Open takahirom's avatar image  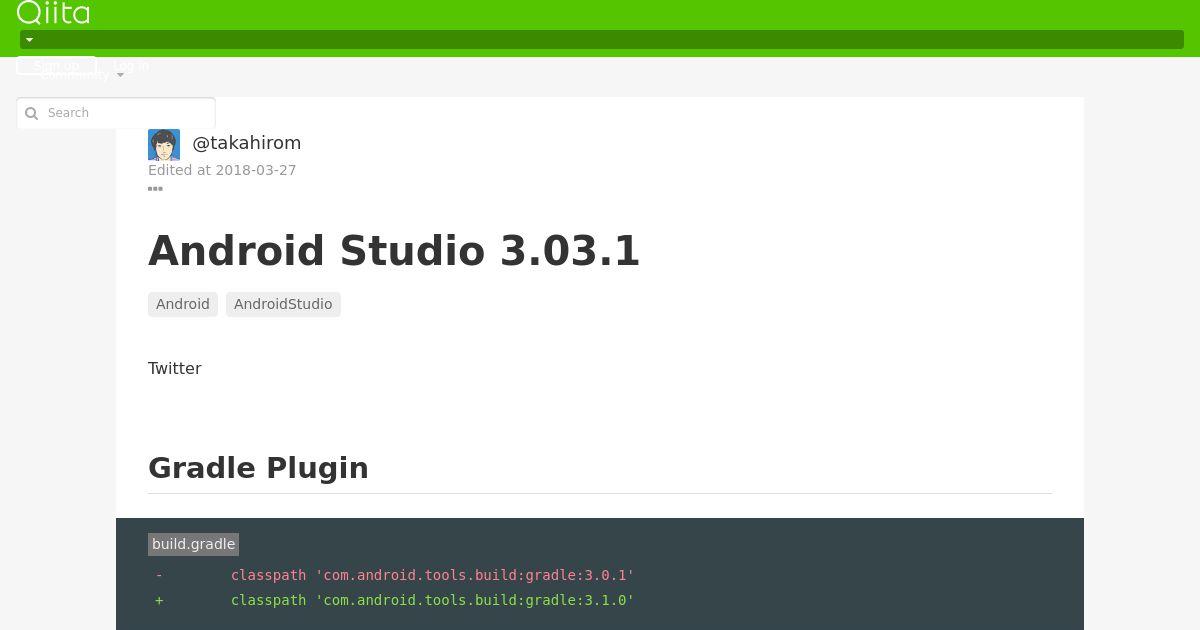pyautogui.click(x=164, y=145)
